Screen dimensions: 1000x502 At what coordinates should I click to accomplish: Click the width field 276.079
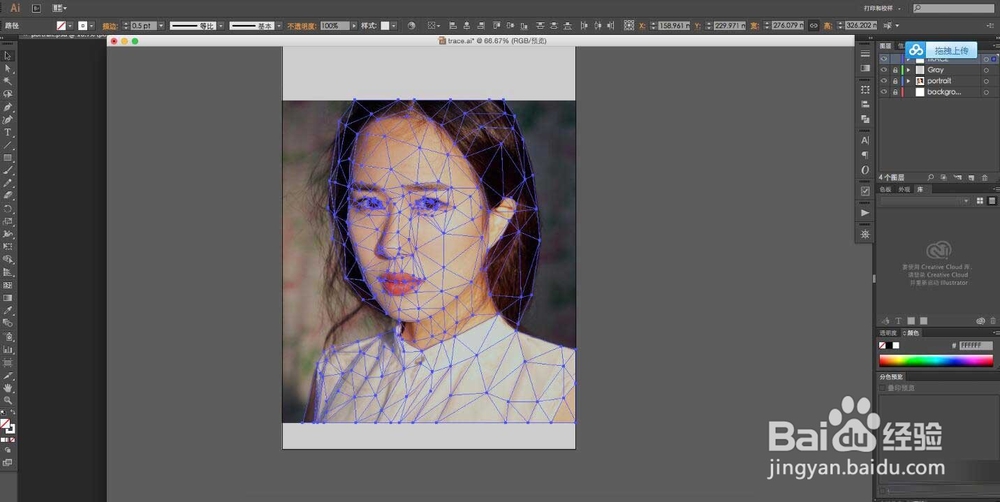pyautogui.click(x=788, y=26)
